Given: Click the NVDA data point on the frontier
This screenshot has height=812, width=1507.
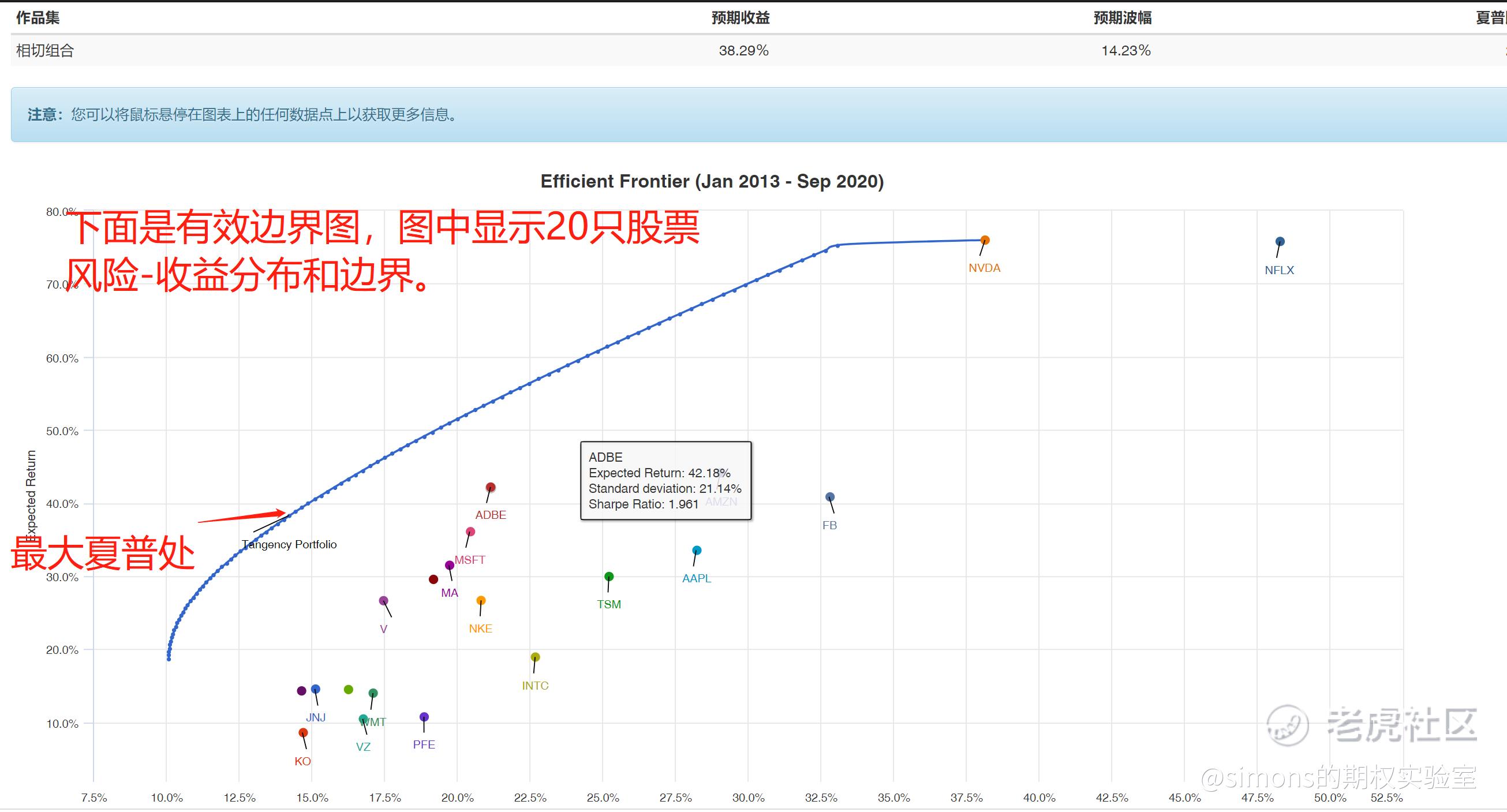Looking at the screenshot, I should [x=985, y=240].
